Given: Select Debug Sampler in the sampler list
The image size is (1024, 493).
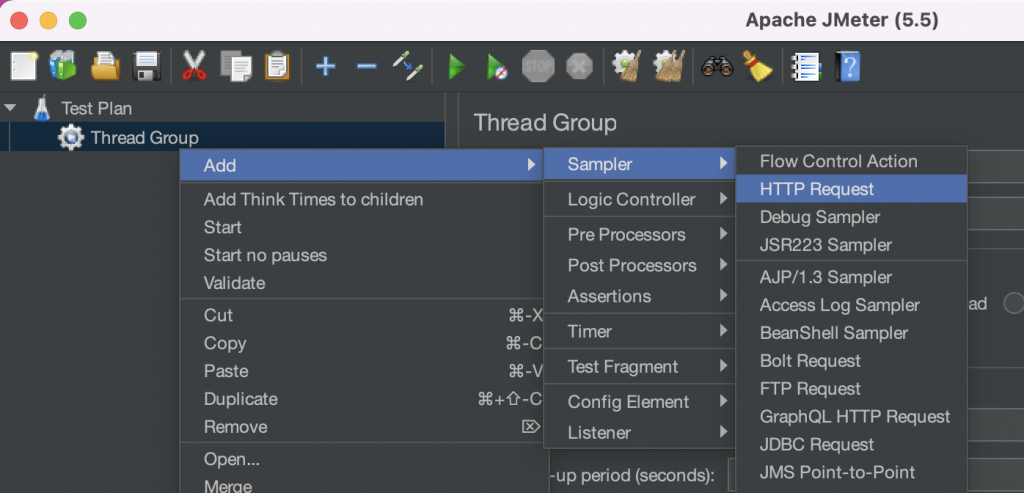Looking at the screenshot, I should click(819, 217).
